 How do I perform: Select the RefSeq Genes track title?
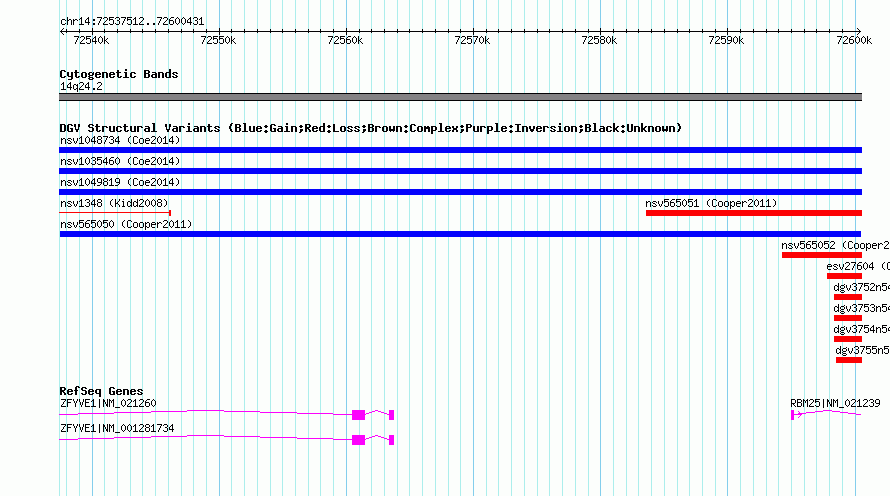point(101,391)
